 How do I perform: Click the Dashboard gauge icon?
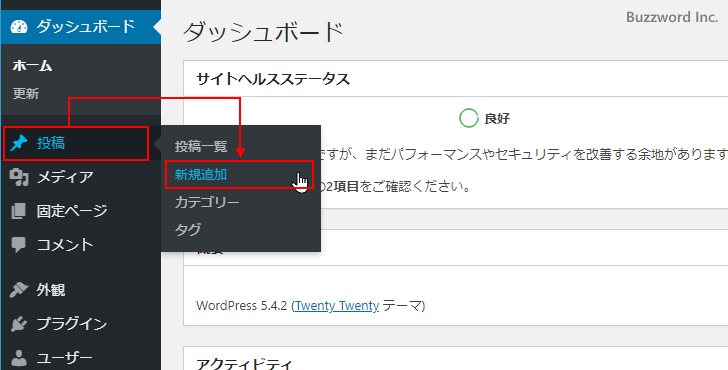(19, 27)
